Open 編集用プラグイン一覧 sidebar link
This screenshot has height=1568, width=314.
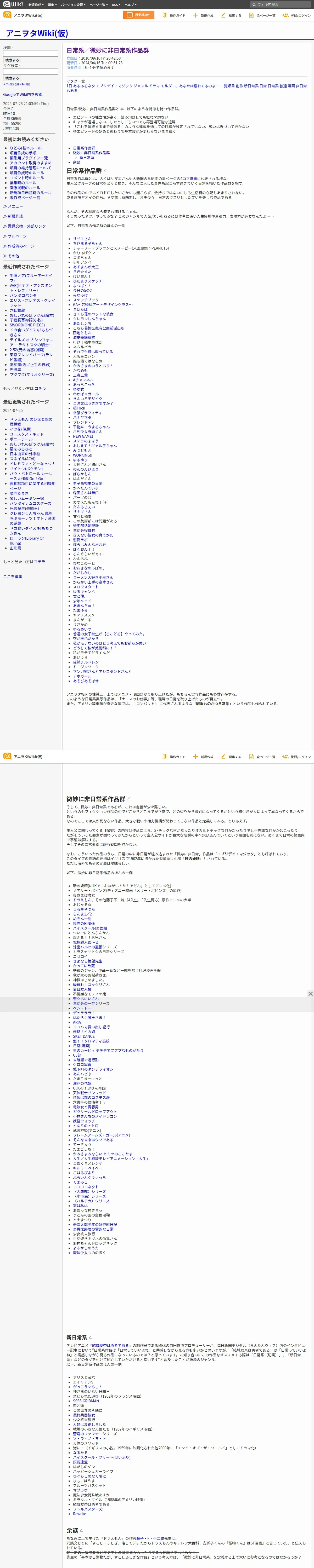tap(29, 158)
